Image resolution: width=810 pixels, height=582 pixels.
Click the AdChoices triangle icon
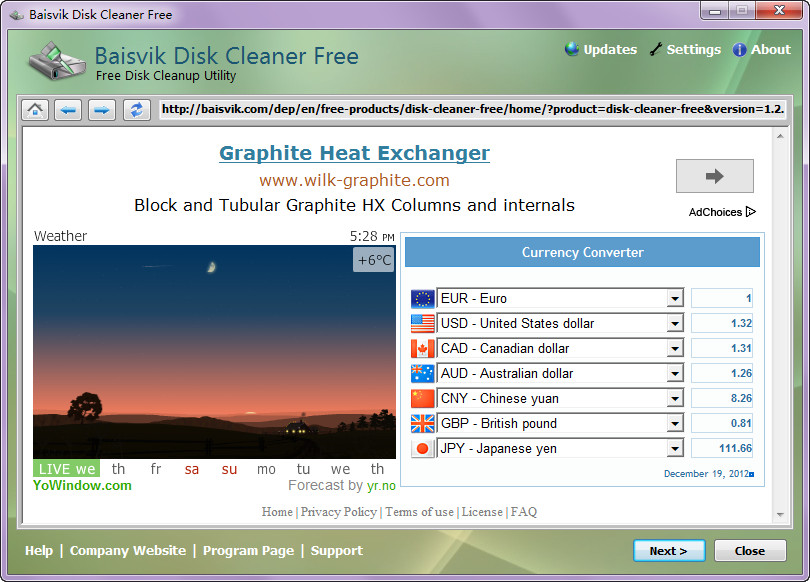751,212
